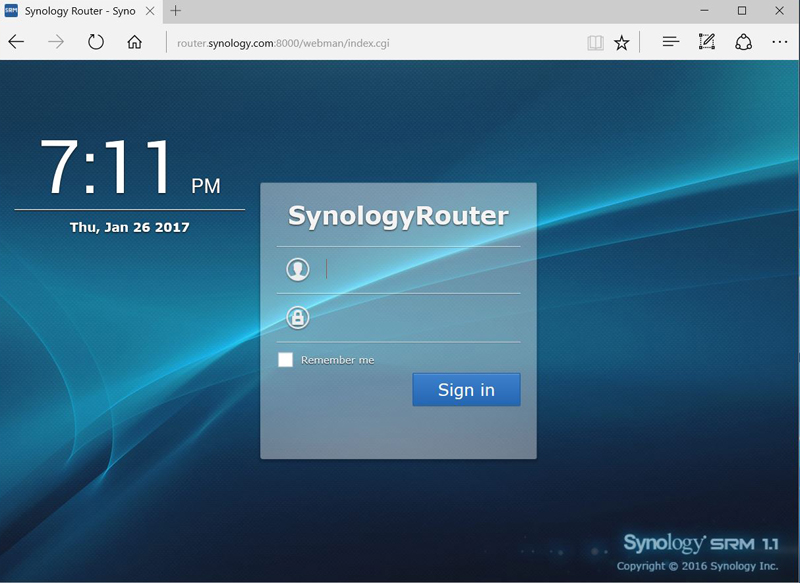Open the Hub panel icon
This screenshot has height=583, width=800.
pyautogui.click(x=671, y=42)
